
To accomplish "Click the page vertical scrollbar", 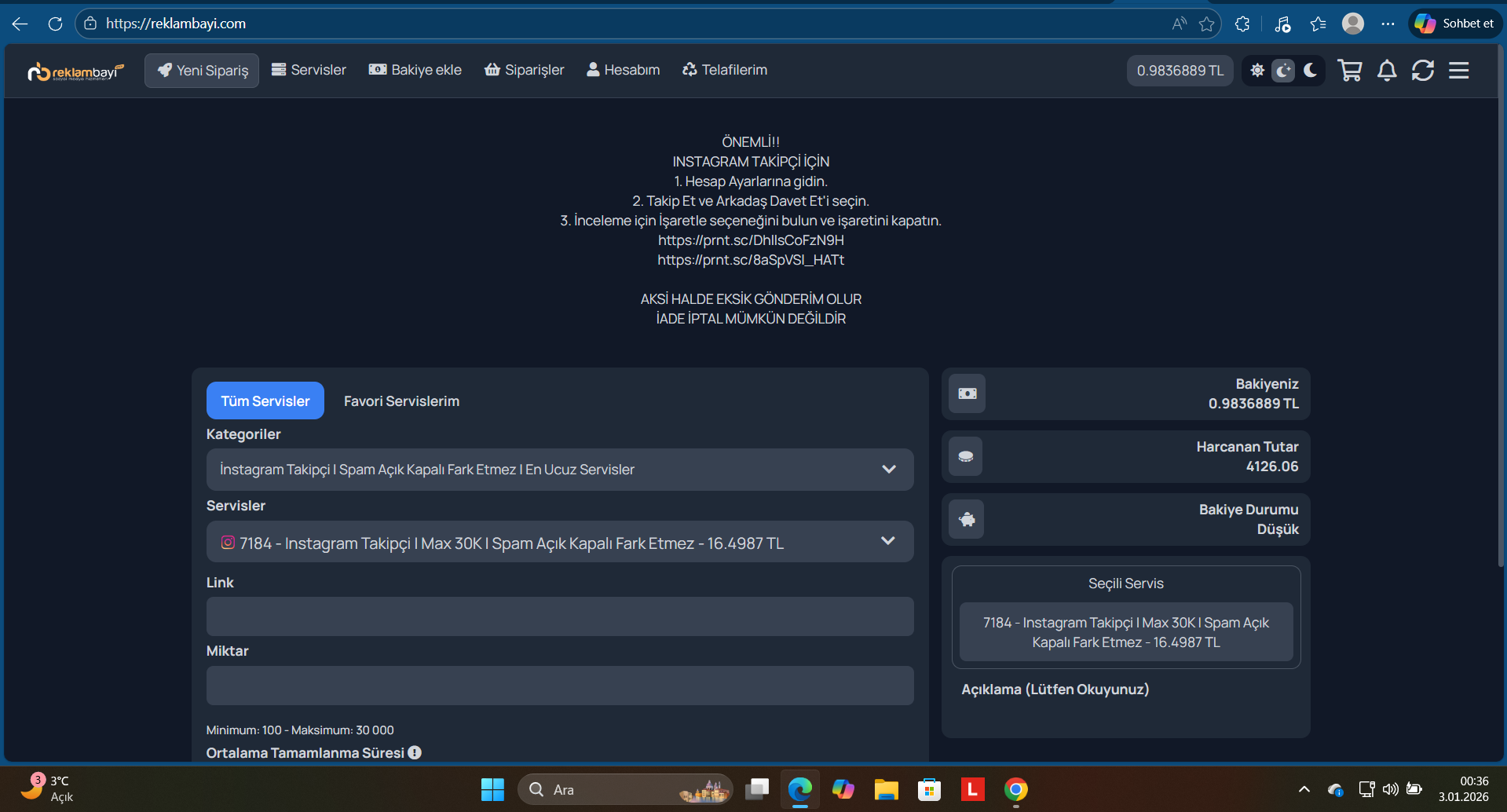I will click(x=1501, y=306).
